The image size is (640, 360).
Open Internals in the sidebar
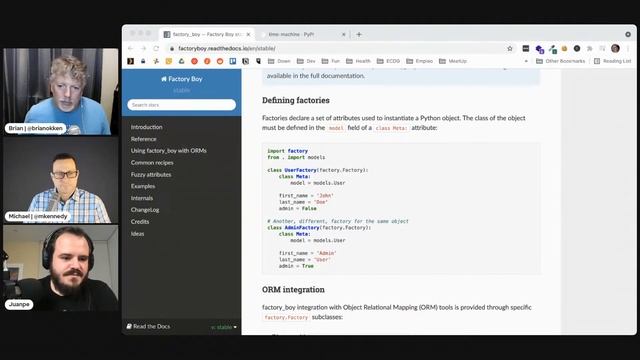tap(142, 198)
